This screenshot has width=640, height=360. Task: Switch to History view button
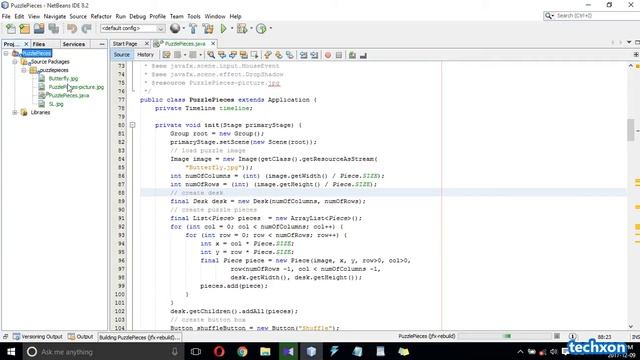[x=145, y=55]
